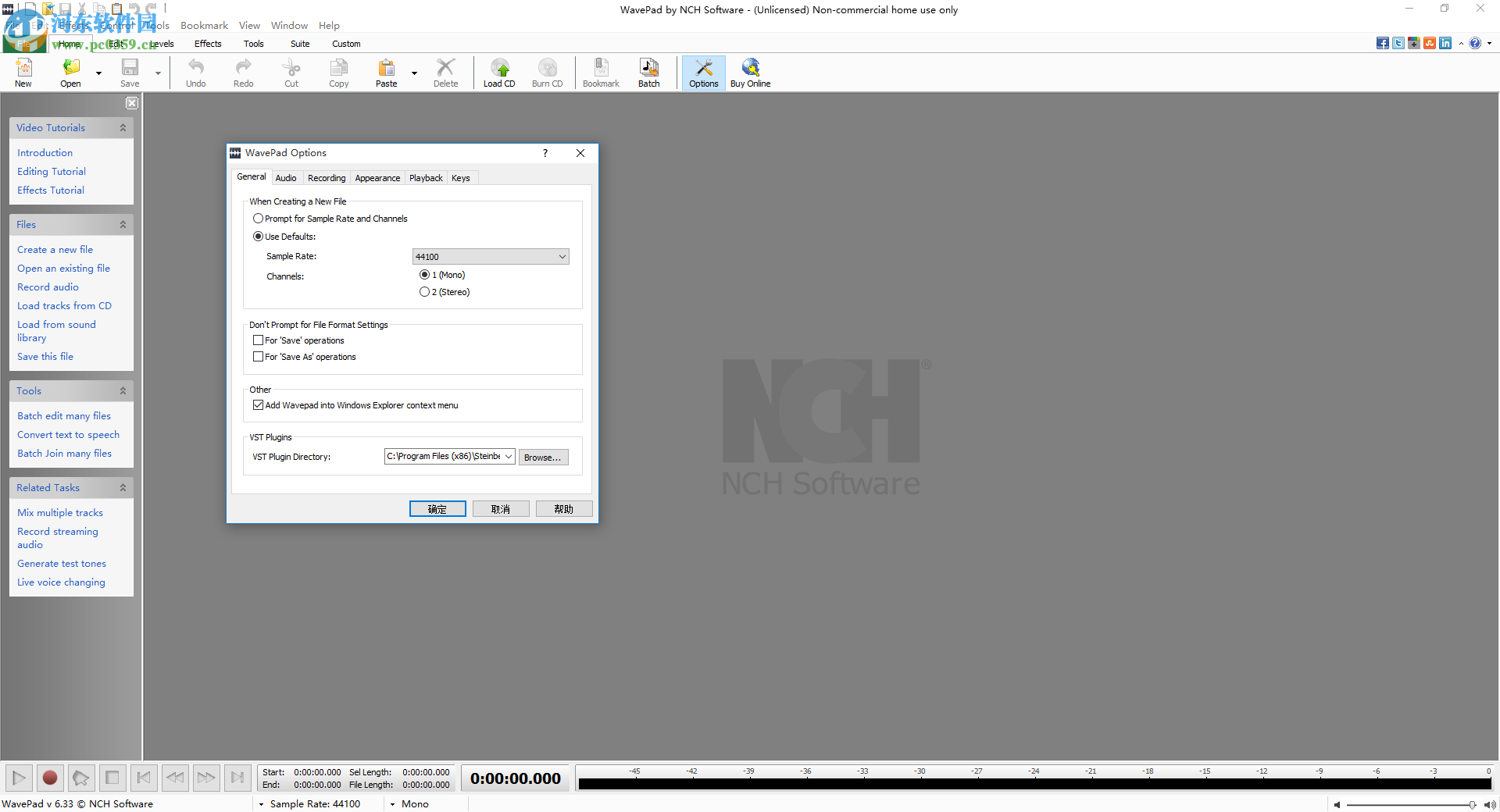Click the LinkedIn share icon
The image size is (1500, 812).
(x=1445, y=43)
